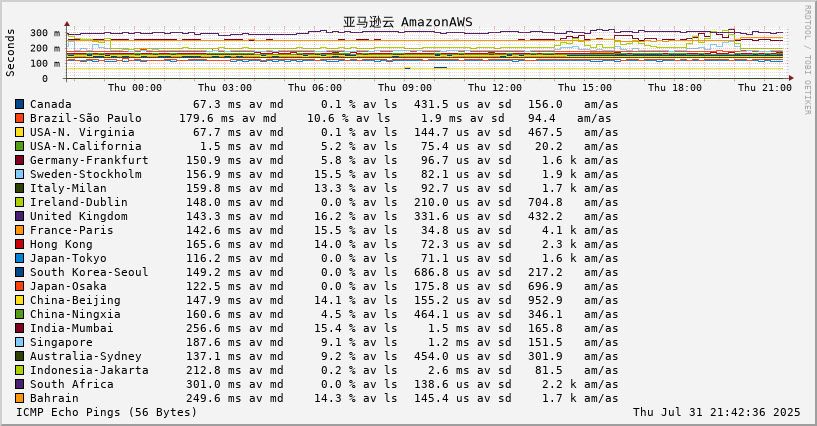Click the Japan-Osaka color swatch

coord(19,286)
